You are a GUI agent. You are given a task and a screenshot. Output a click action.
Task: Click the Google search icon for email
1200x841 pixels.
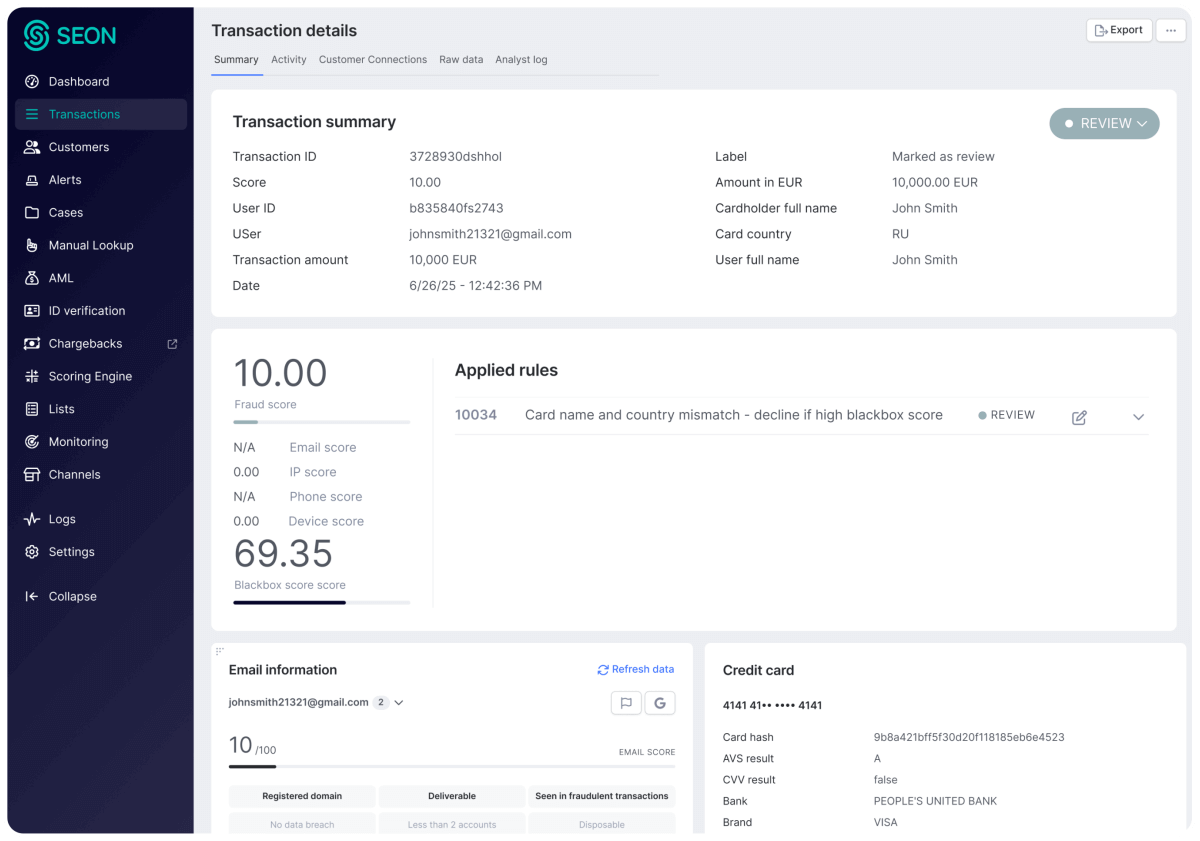(x=660, y=703)
